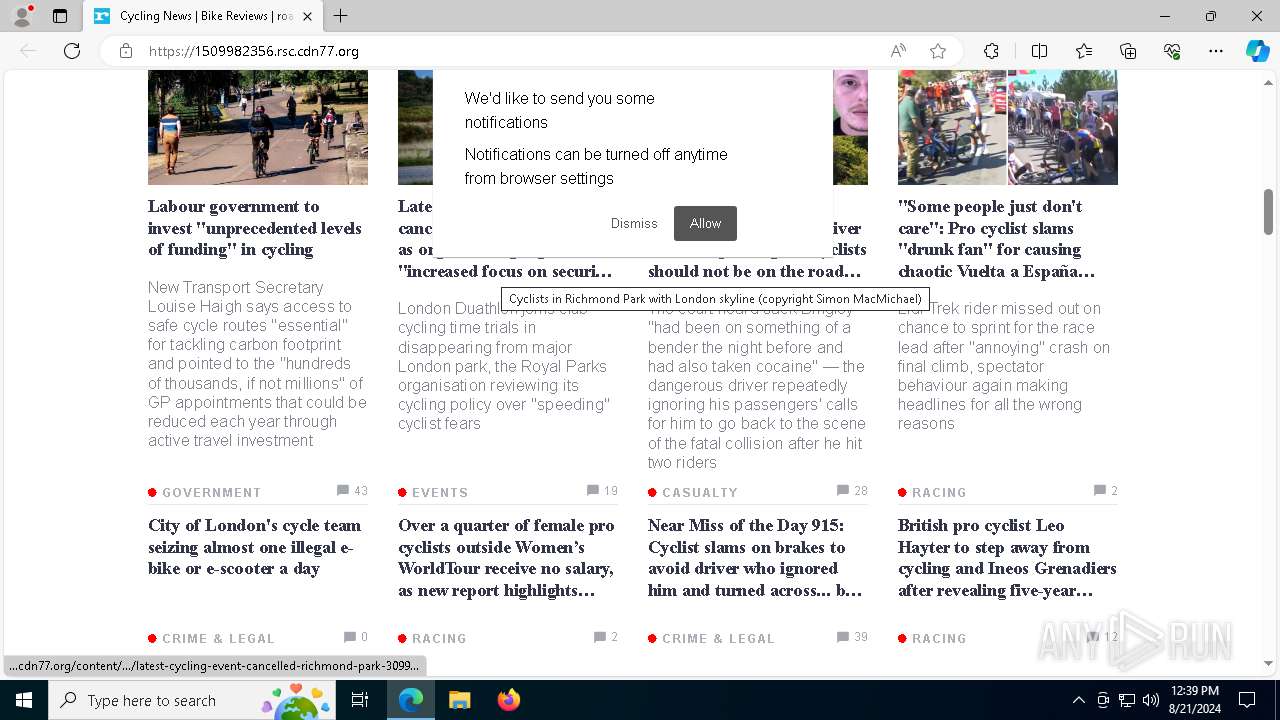Select CRIME & LEGAL tag with 39 comments
This screenshot has width=1280, height=720.
pyautogui.click(x=718, y=638)
